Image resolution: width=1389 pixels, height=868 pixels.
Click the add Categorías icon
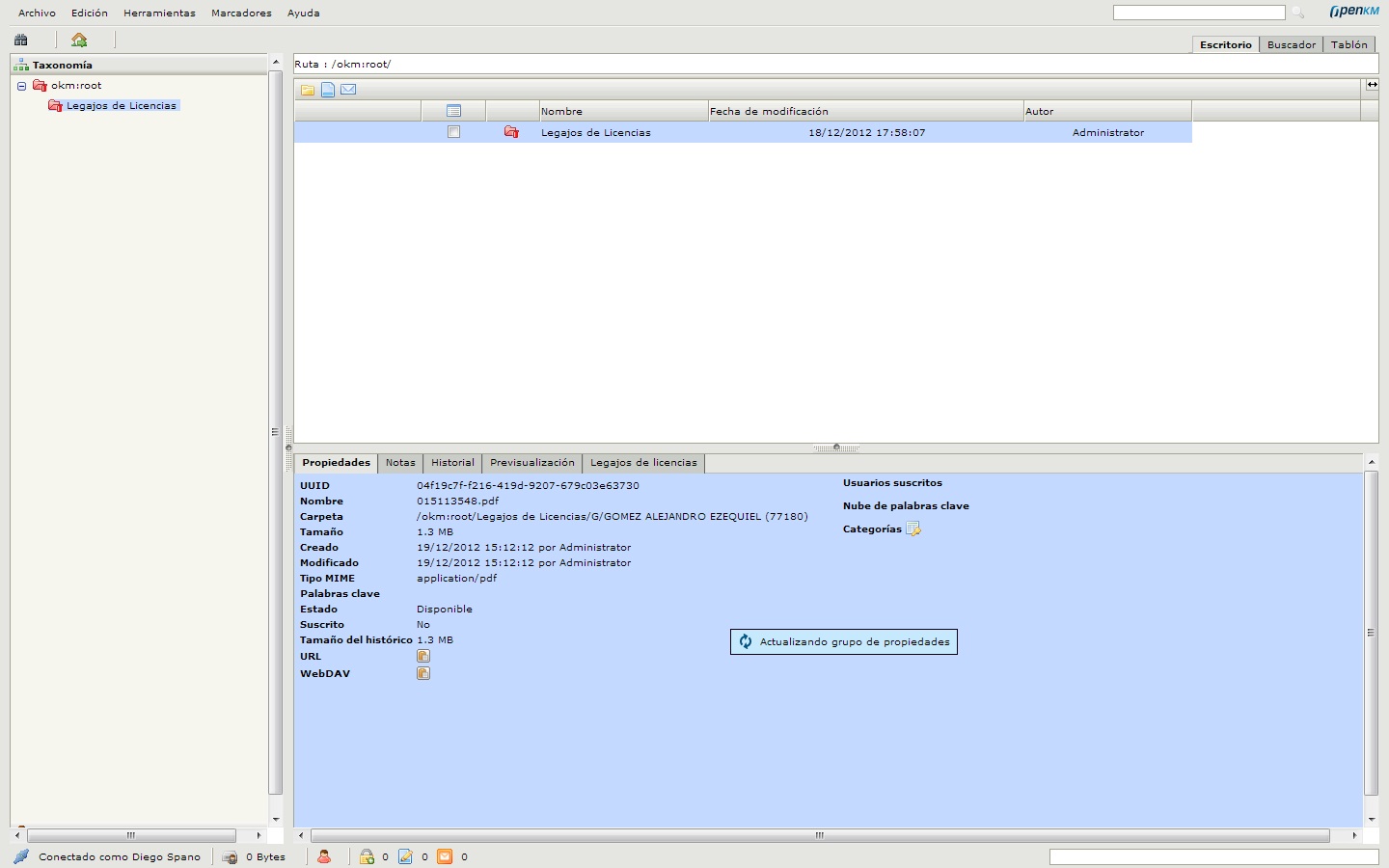pyautogui.click(x=912, y=529)
